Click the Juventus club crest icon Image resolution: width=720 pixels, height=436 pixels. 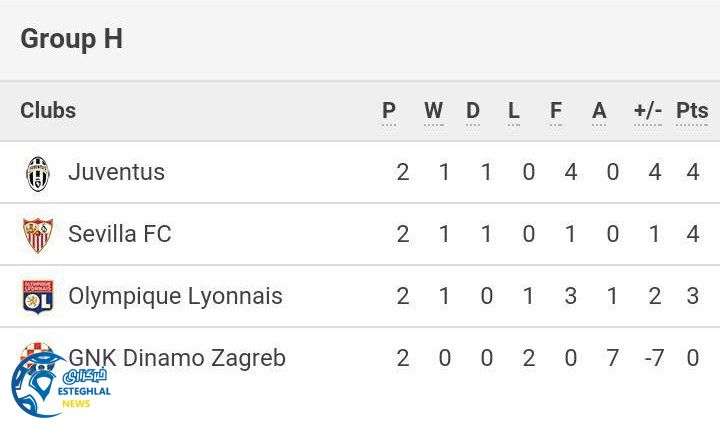(37, 173)
